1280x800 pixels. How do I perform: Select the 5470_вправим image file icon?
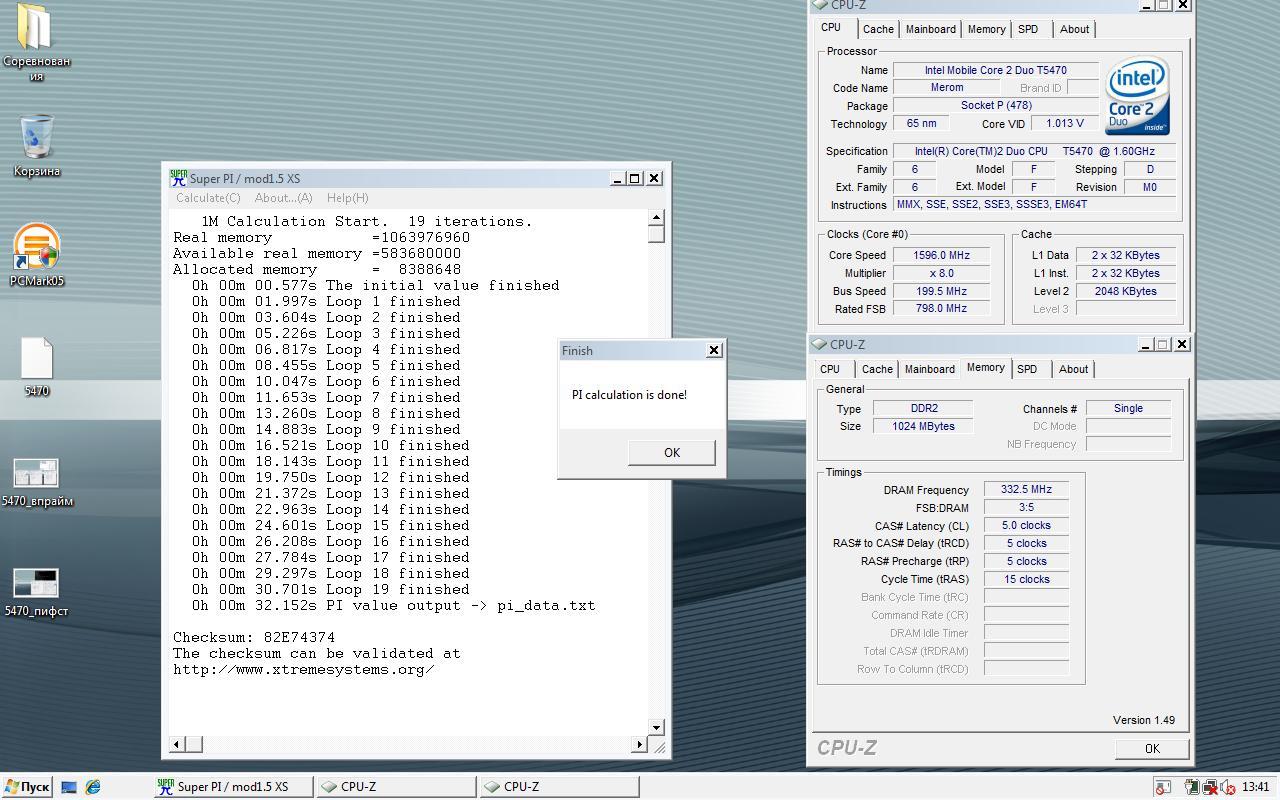(x=37, y=482)
